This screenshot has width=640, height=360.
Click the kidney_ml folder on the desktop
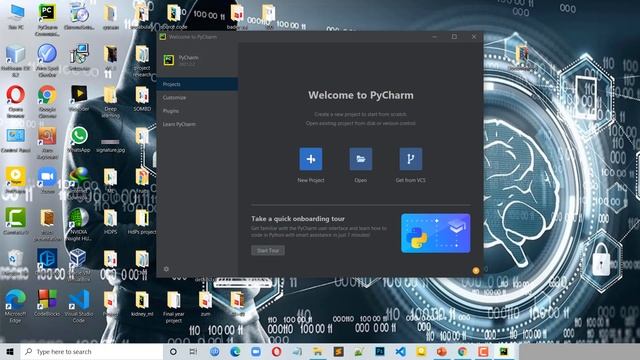pos(142,304)
